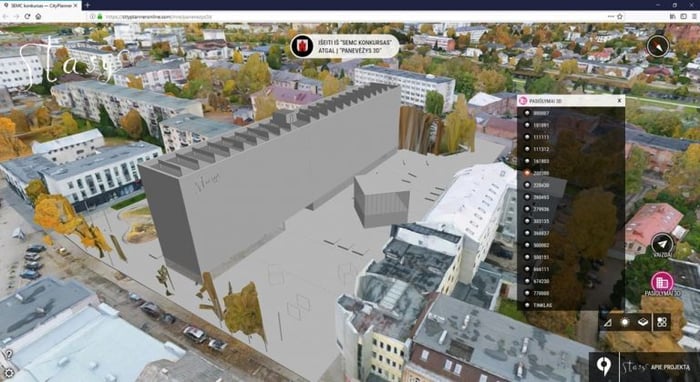Open the pink Pasiūlymai 3D button
Viewport: 700px width, 382px height.
click(662, 282)
